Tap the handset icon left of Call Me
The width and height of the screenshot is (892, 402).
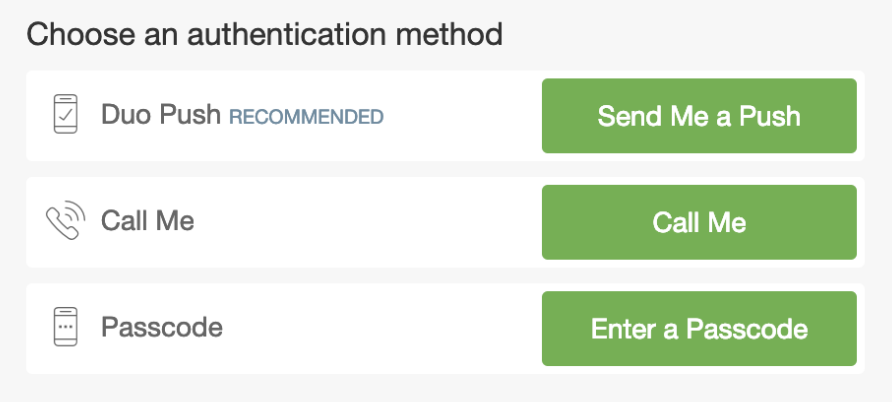click(x=65, y=221)
